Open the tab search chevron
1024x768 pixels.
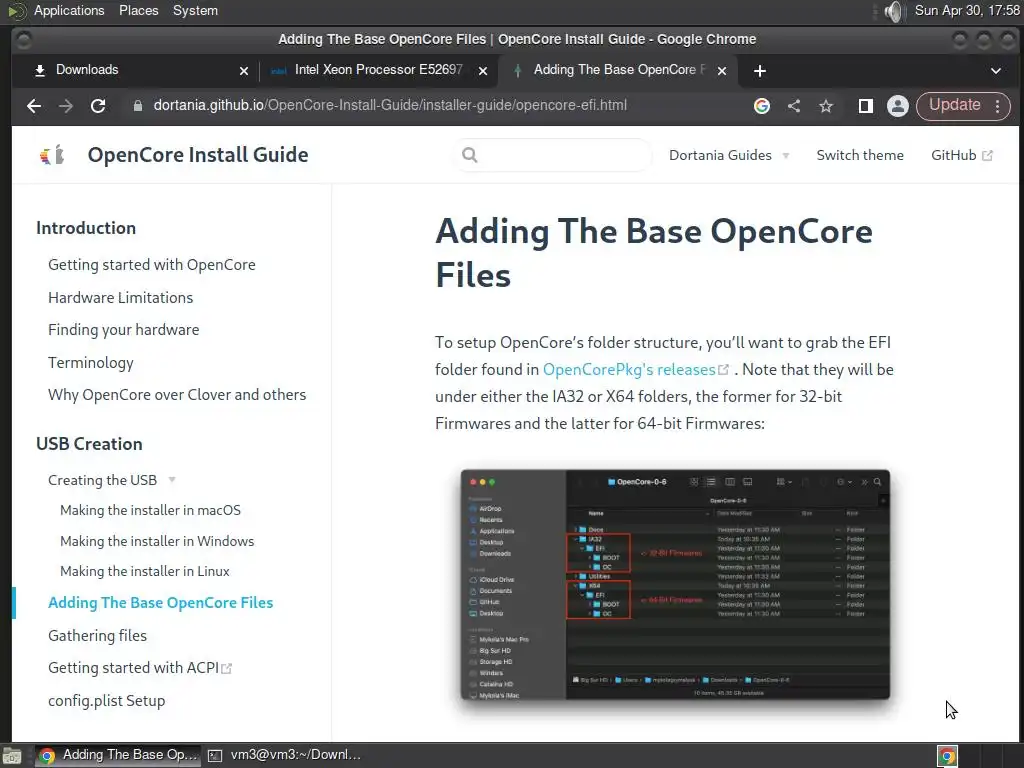tap(995, 71)
